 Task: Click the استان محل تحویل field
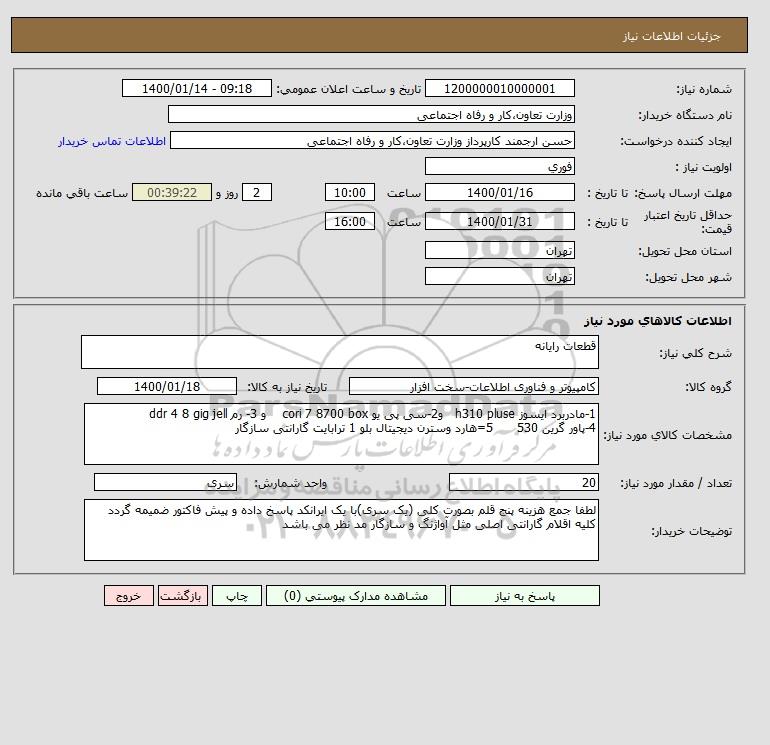click(499, 250)
